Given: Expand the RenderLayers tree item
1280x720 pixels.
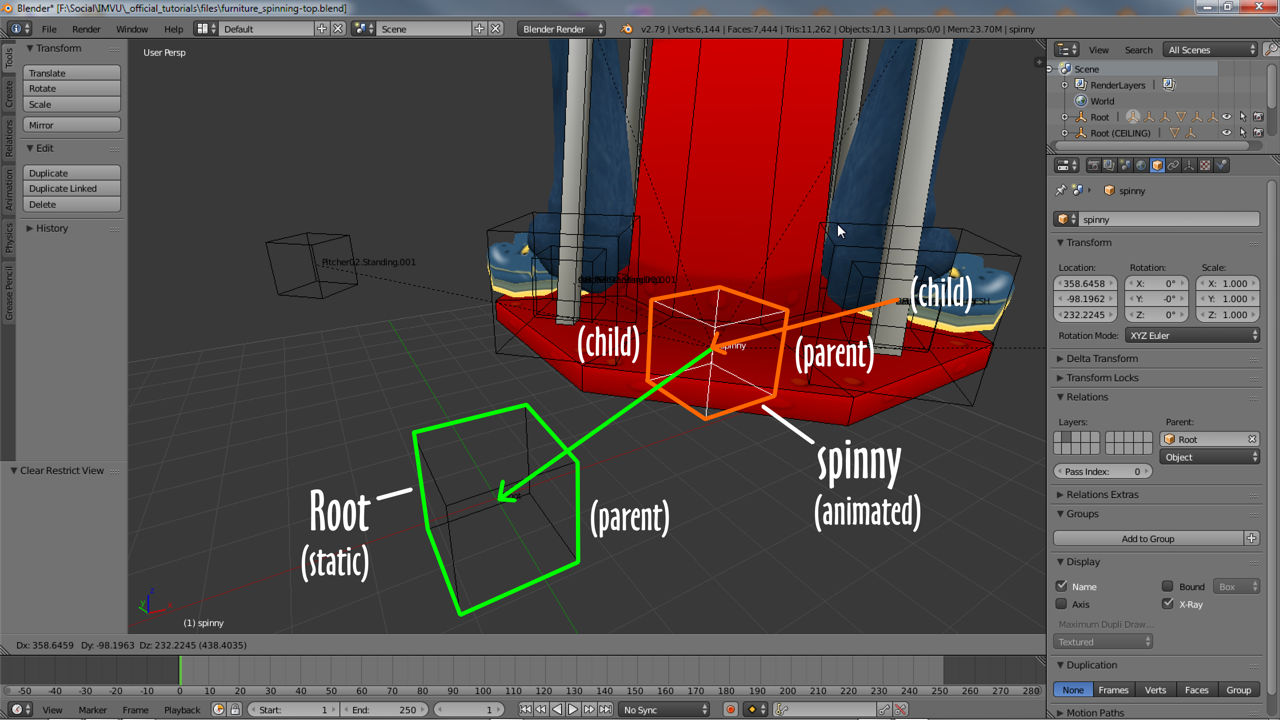Looking at the screenshot, I should 1066,85.
